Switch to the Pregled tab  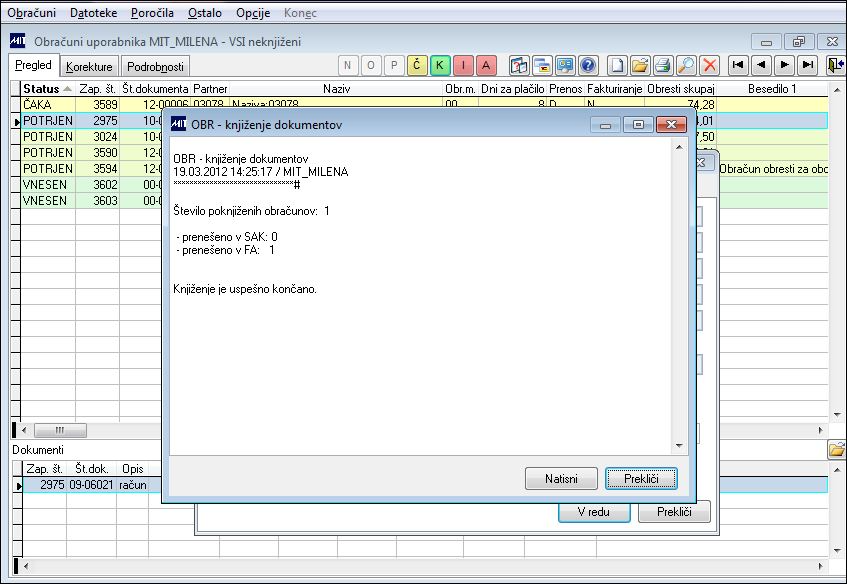(x=33, y=65)
